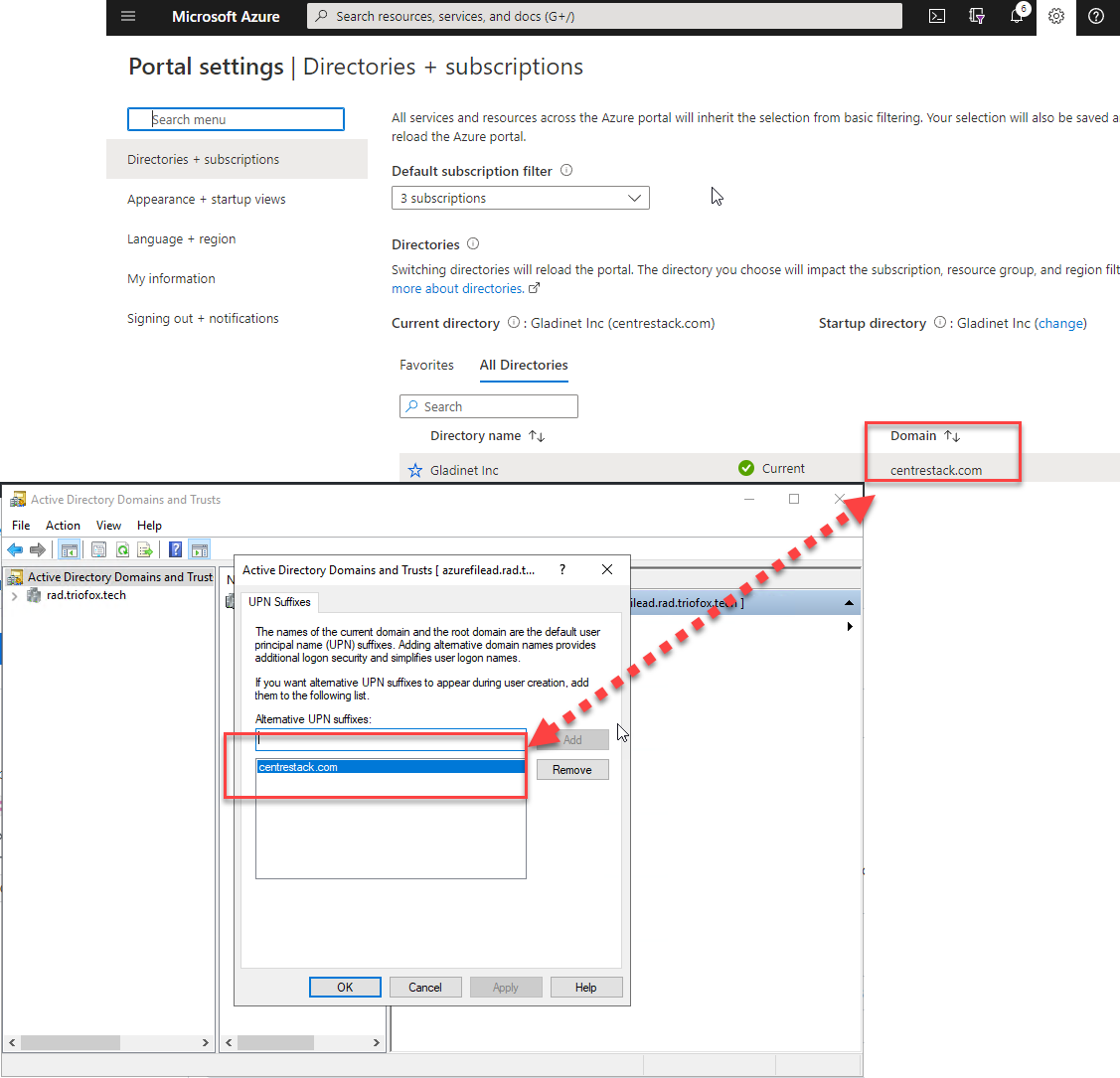
Task: Click the directories Search field
Action: click(489, 406)
